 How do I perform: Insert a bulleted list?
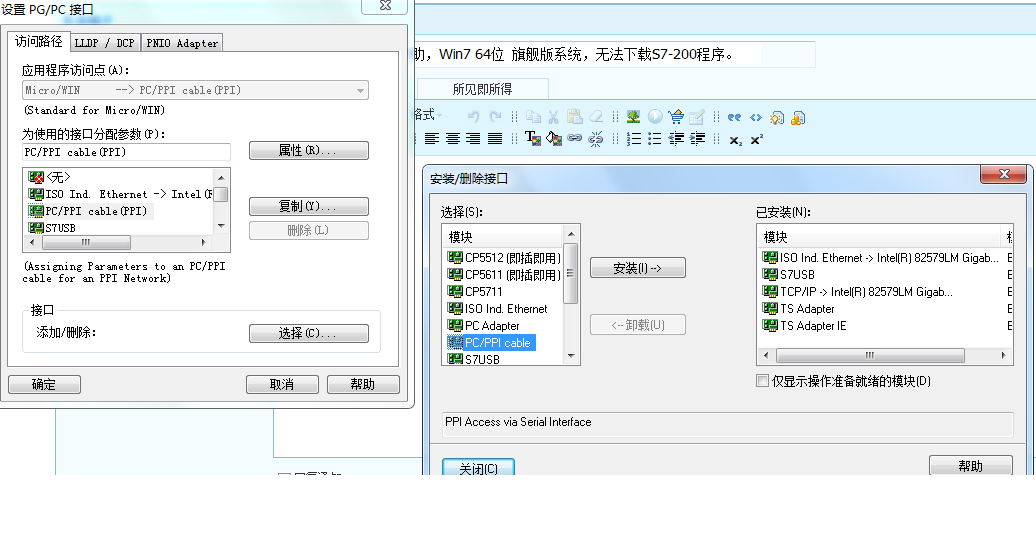pyautogui.click(x=655, y=139)
